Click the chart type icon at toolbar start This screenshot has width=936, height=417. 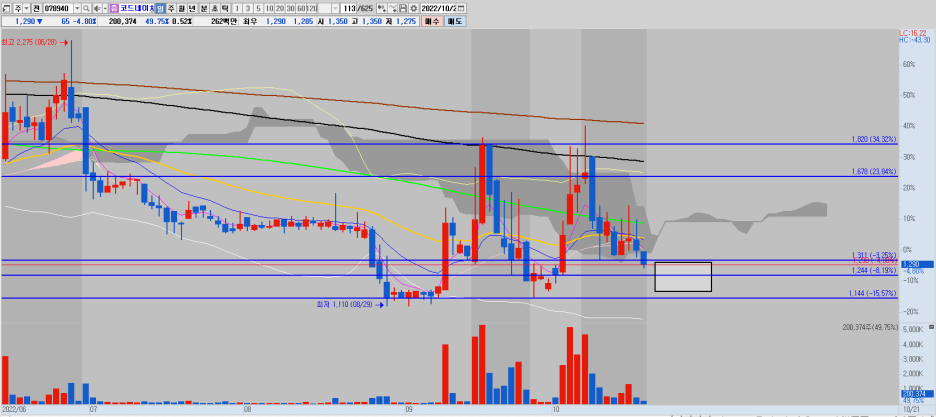click(6, 8)
